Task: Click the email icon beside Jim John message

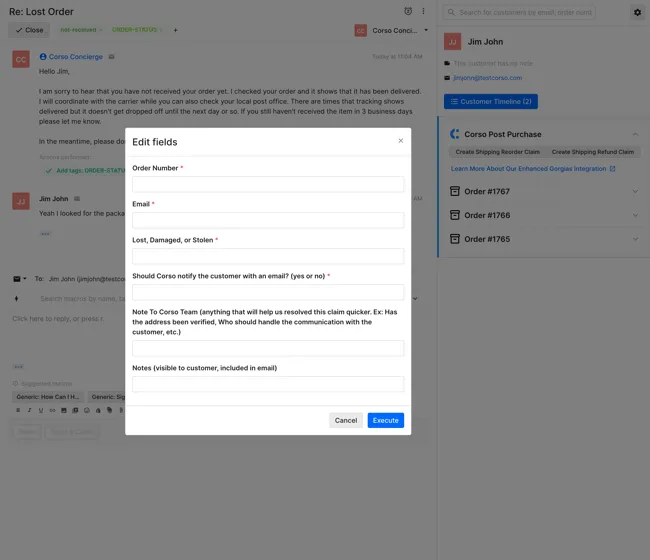Action: click(77, 199)
